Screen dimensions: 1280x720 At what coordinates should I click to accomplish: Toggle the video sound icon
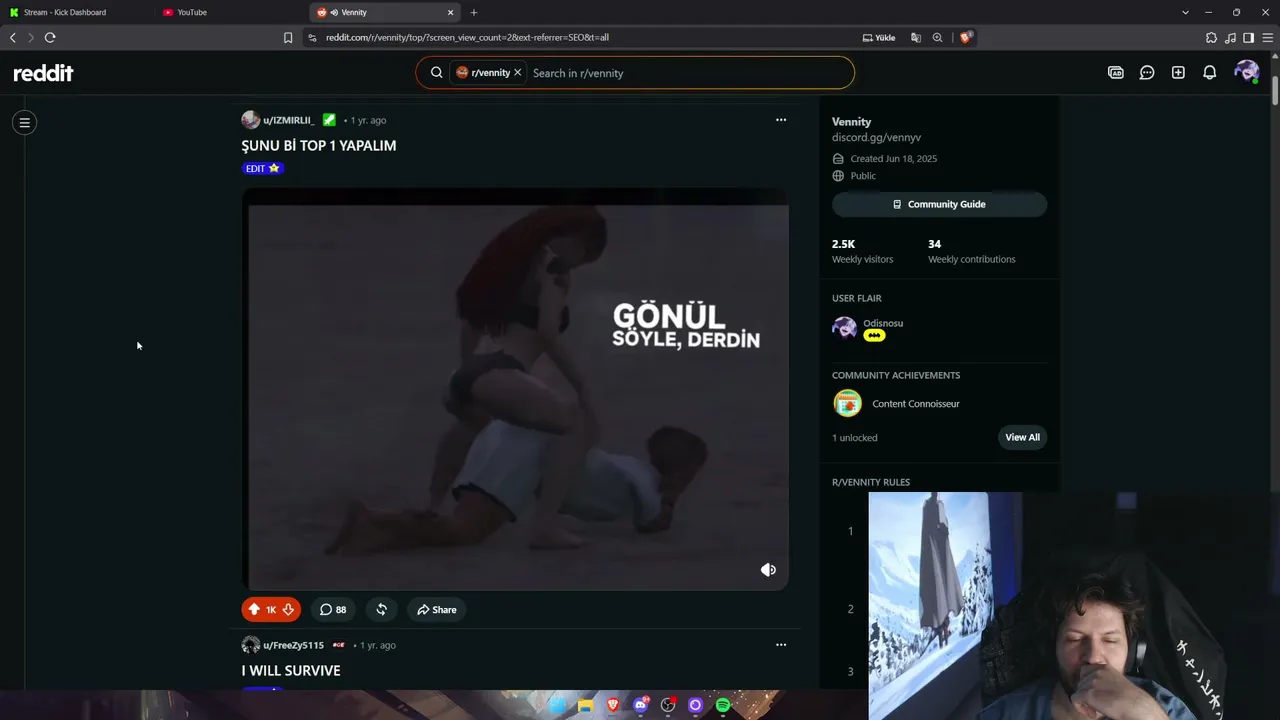click(x=768, y=570)
